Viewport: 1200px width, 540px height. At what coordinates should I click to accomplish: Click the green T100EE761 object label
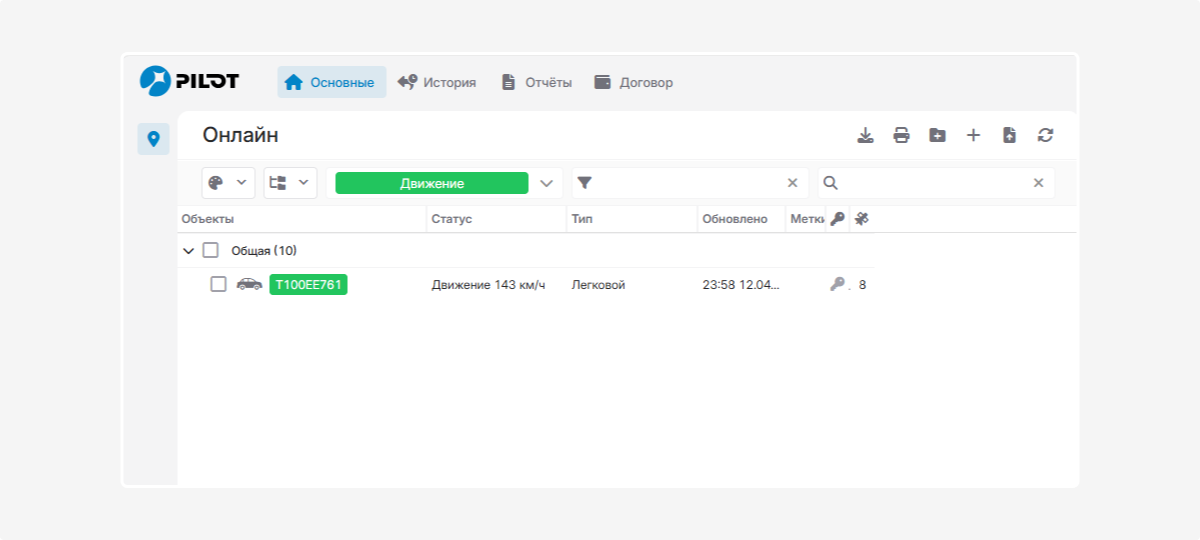(308, 285)
